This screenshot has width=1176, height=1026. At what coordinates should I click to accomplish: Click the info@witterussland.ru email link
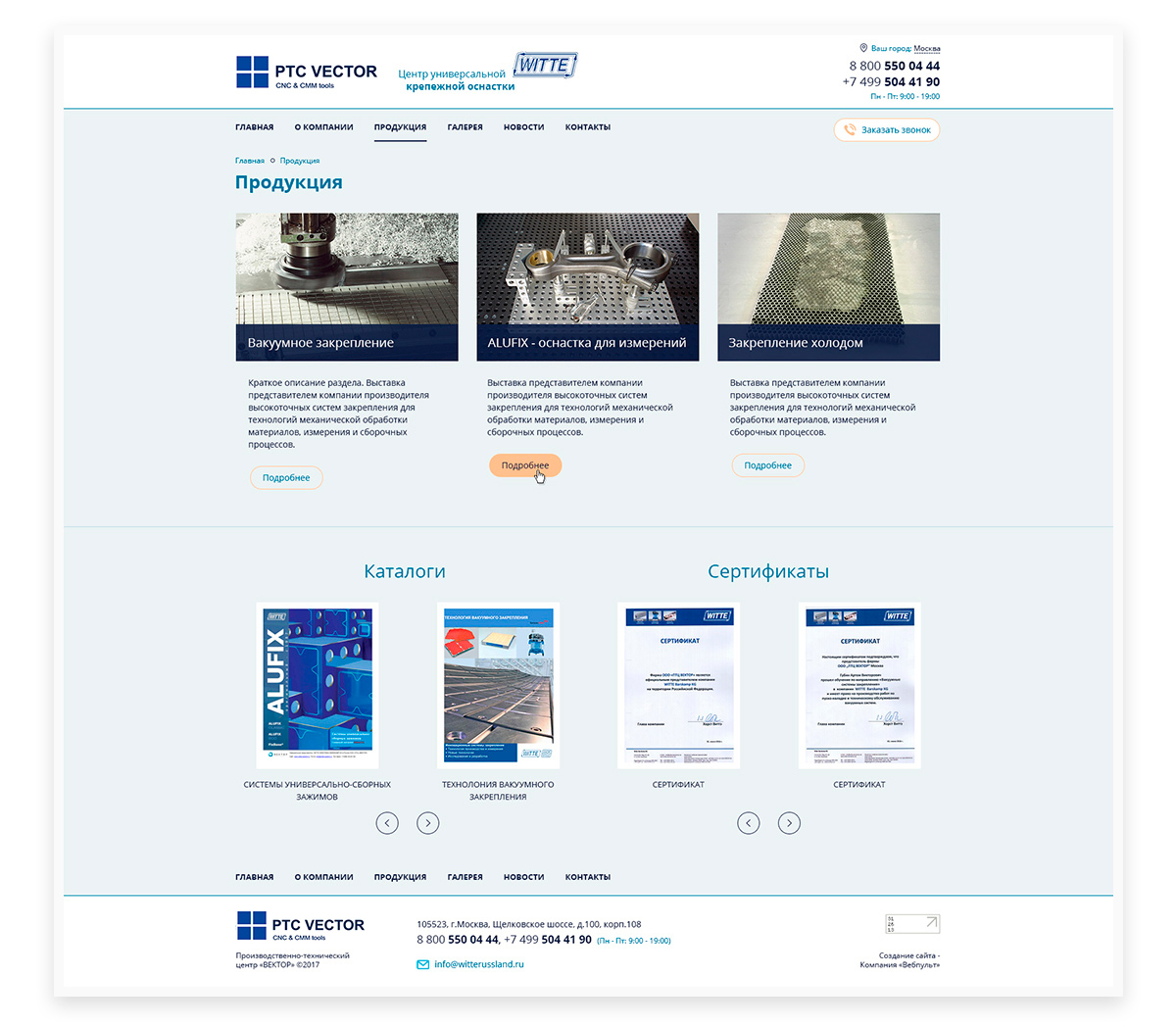479,964
